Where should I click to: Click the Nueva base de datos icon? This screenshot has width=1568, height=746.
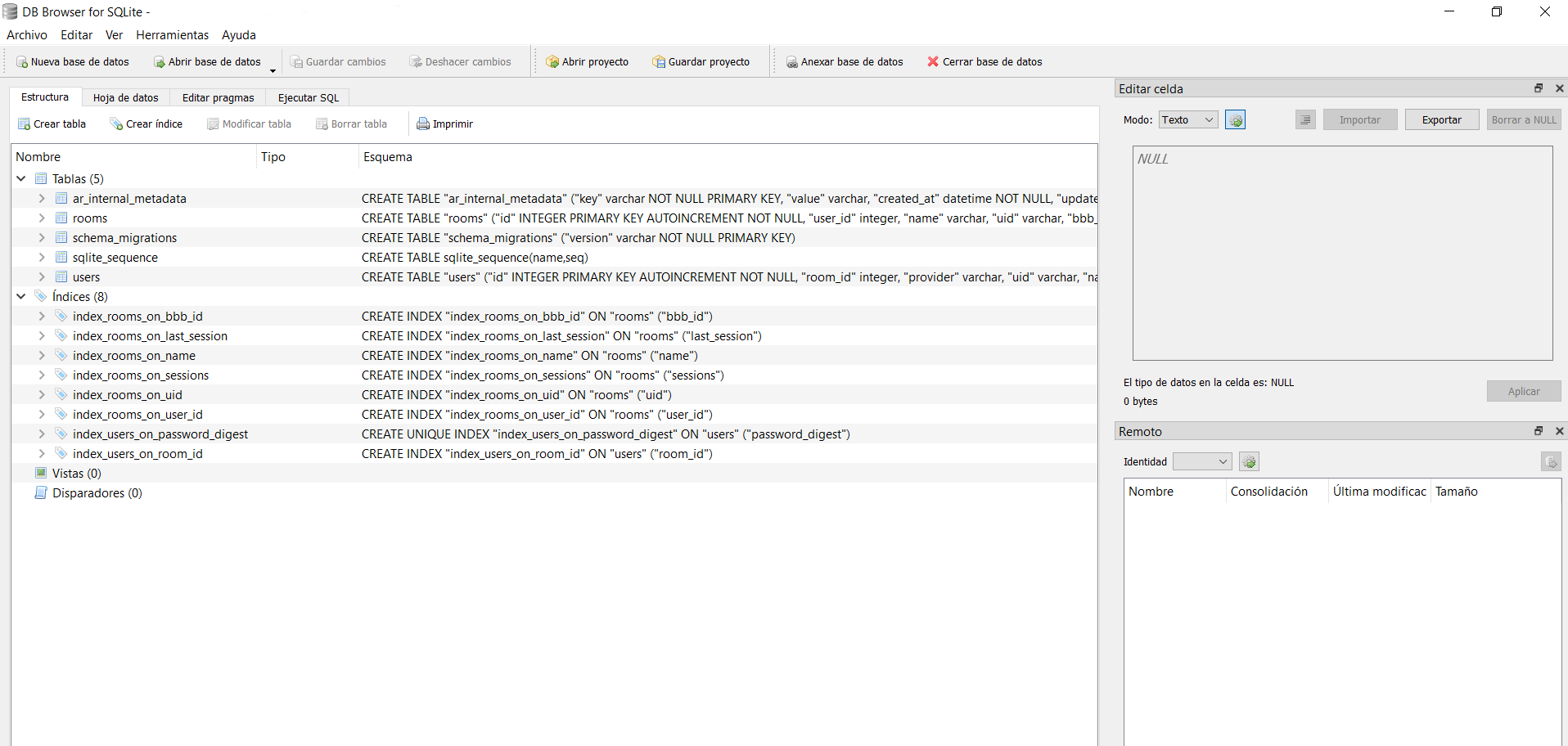coord(22,62)
